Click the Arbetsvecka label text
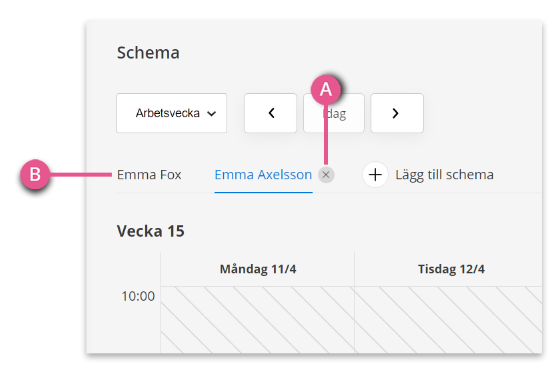The image size is (554, 368). pos(168,113)
